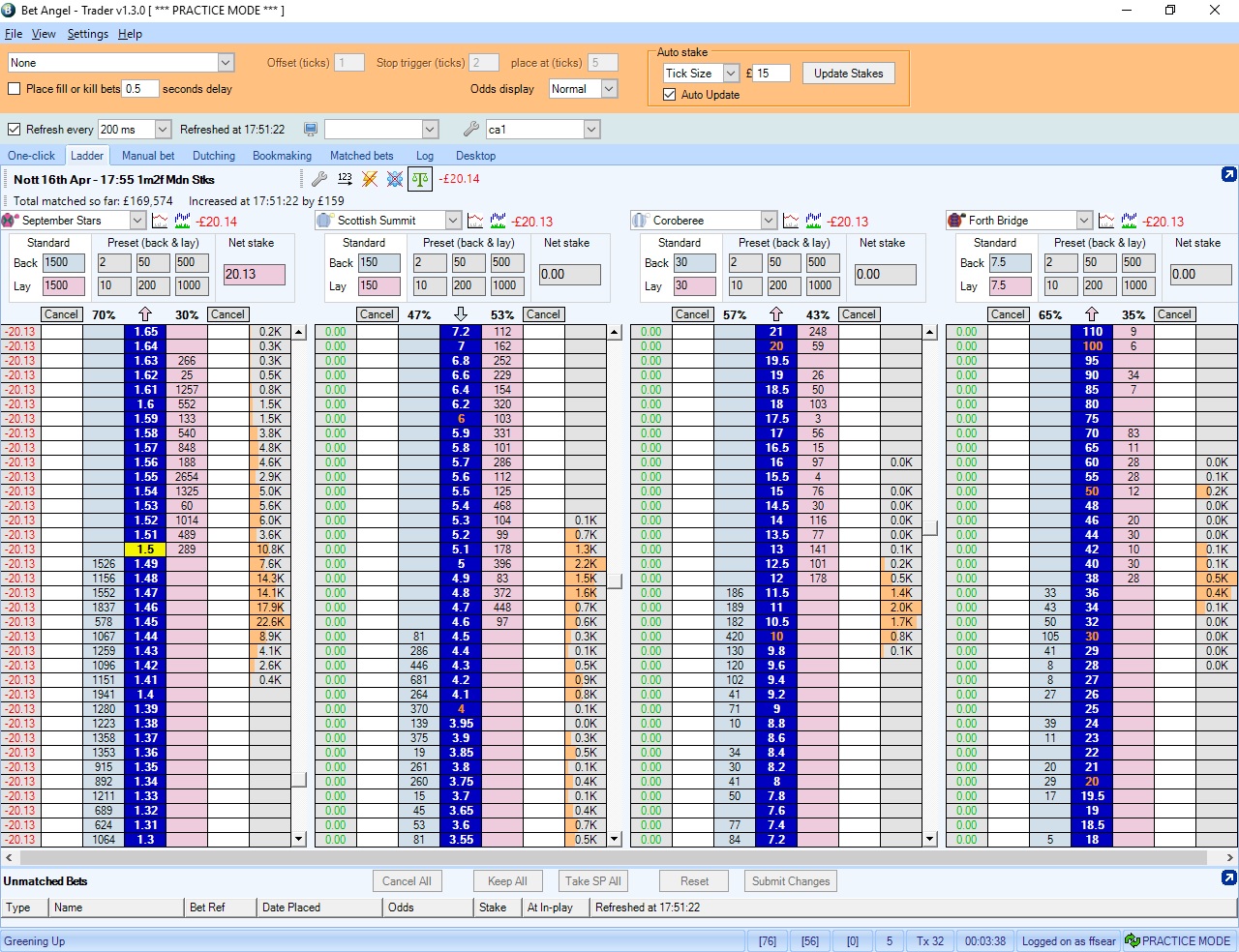1239x952 pixels.
Task: Click the 123 ordering arrow icon
Action: click(345, 179)
